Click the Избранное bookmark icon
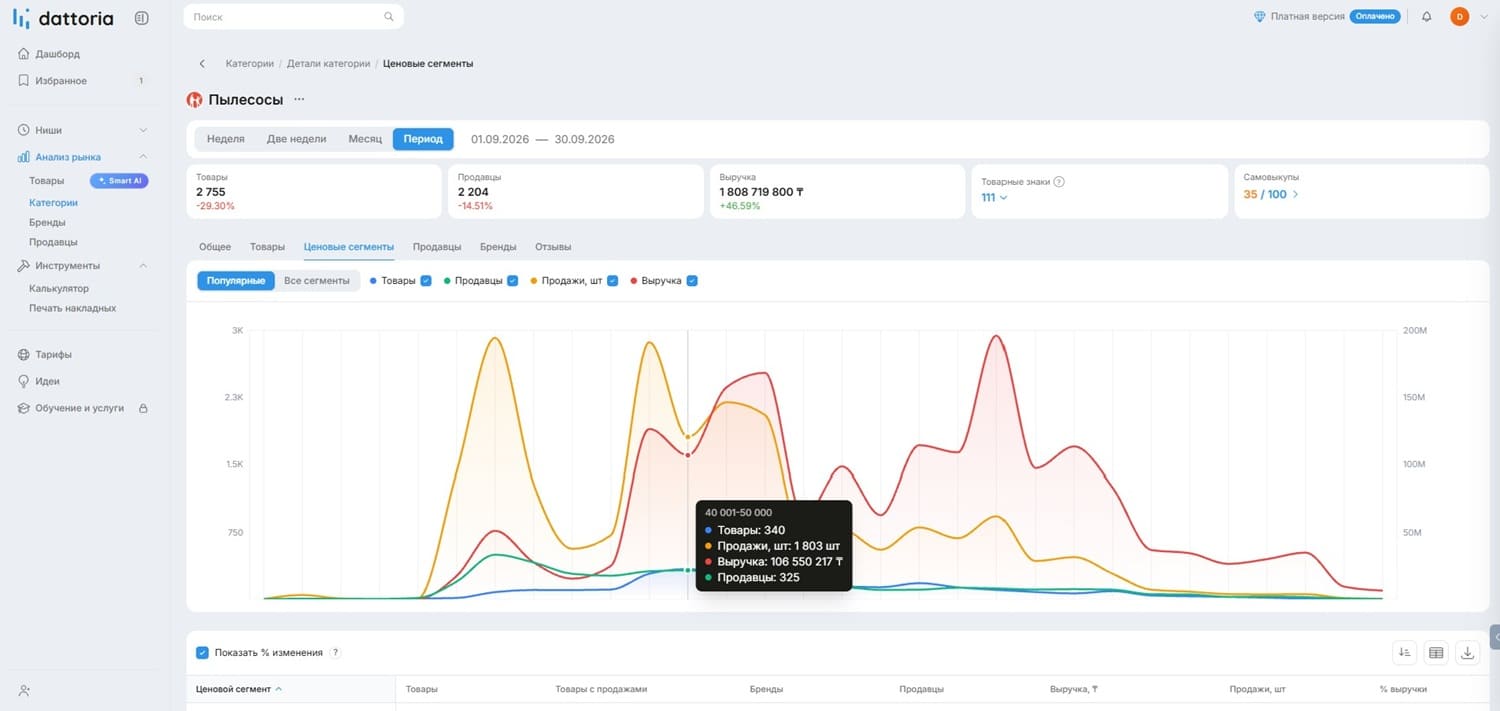The height and width of the screenshot is (711, 1500). click(x=24, y=81)
